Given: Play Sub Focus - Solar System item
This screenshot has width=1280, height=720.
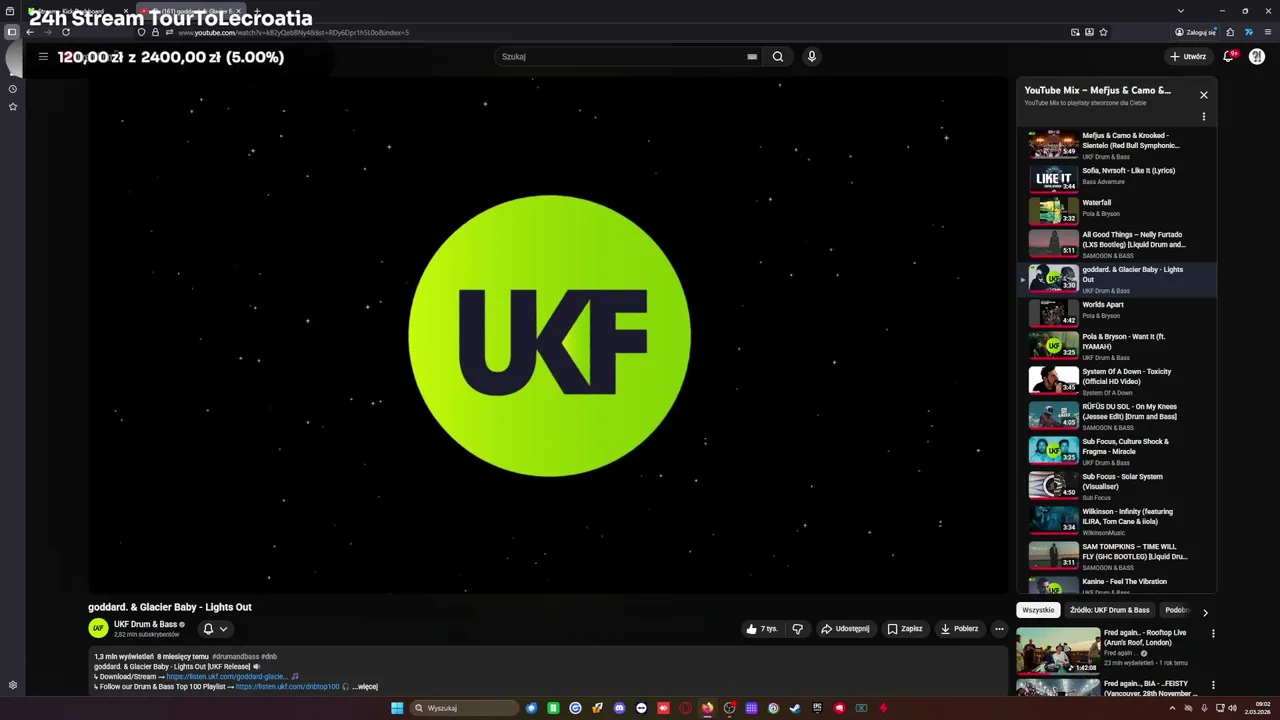Looking at the screenshot, I should tap(1118, 486).
